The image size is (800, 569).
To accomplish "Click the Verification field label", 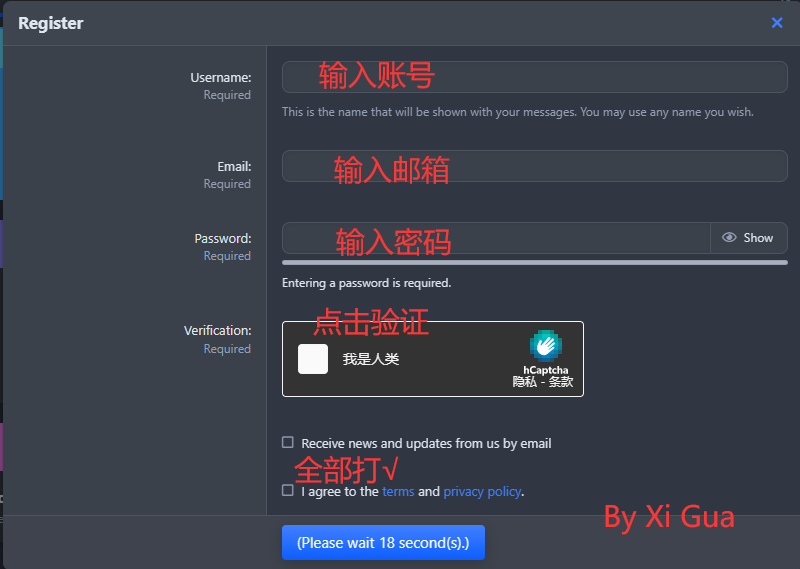I will [217, 330].
